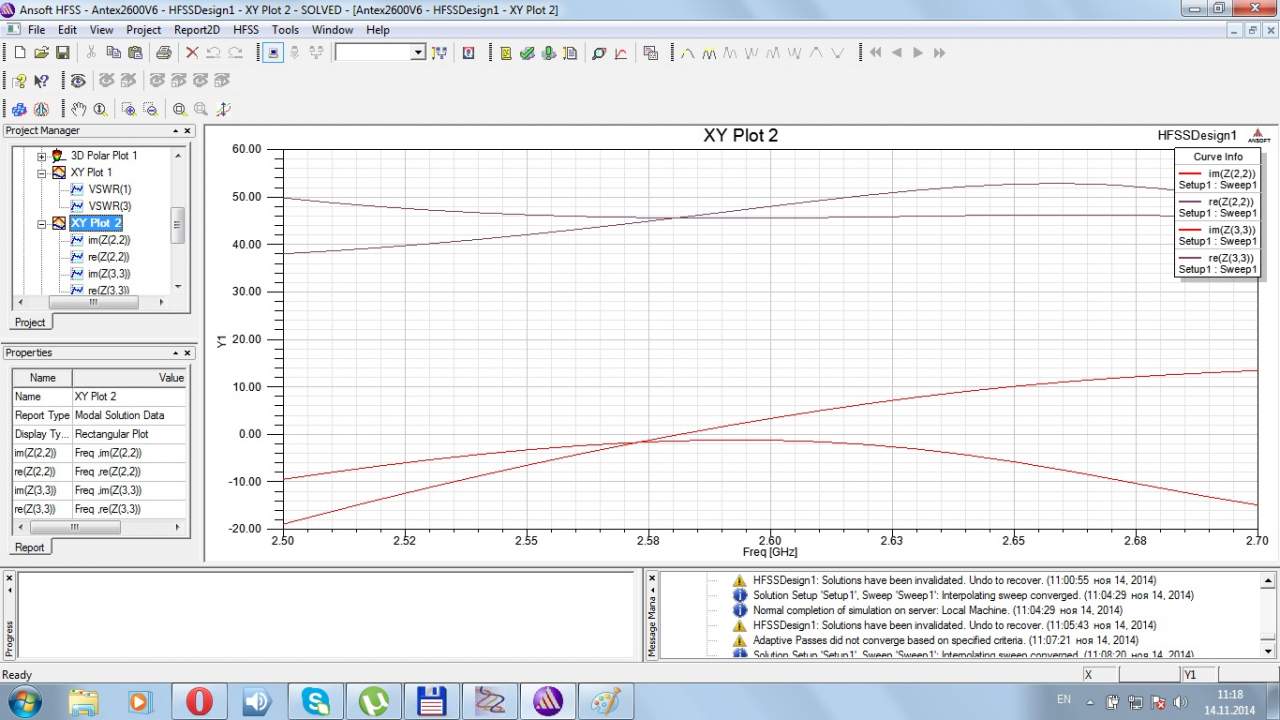This screenshot has height=720, width=1280.
Task: Click the What's This help cursor icon
Action: point(41,81)
